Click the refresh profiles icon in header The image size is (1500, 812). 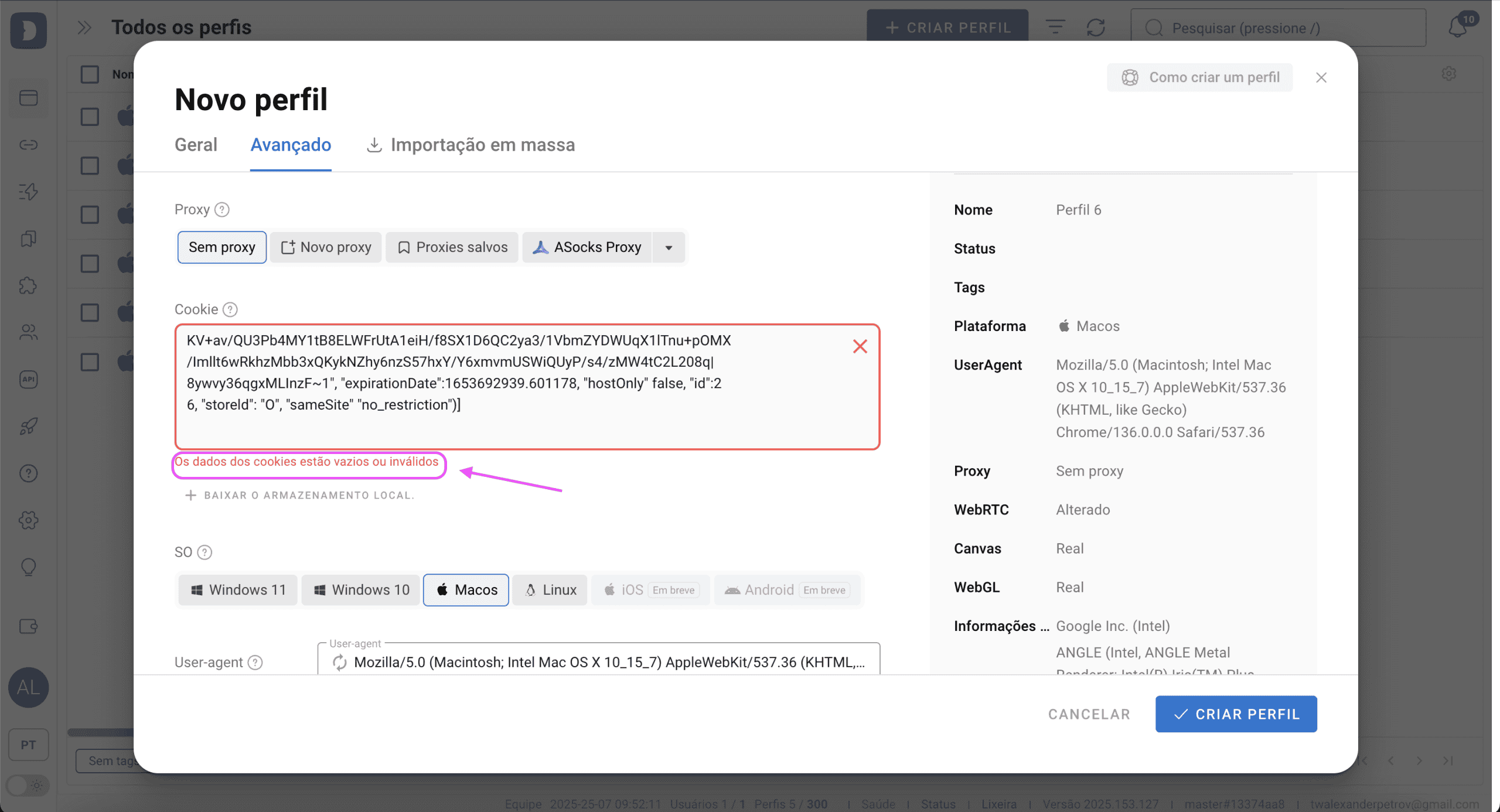pyautogui.click(x=1096, y=28)
